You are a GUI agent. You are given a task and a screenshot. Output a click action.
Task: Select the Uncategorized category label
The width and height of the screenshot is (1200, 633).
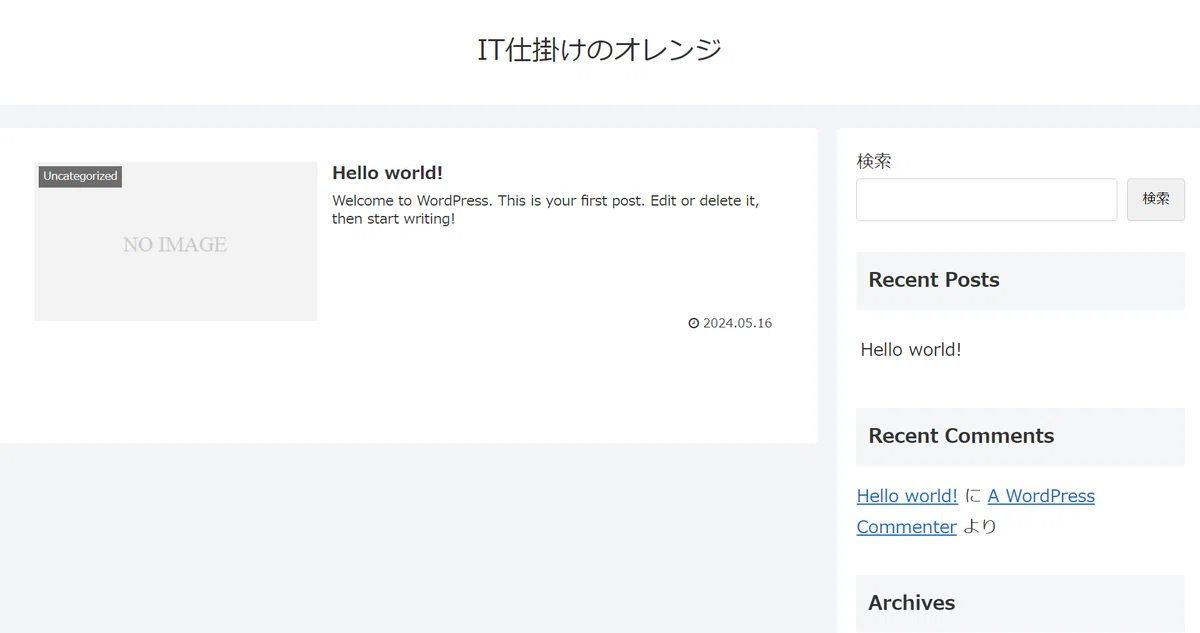point(80,176)
